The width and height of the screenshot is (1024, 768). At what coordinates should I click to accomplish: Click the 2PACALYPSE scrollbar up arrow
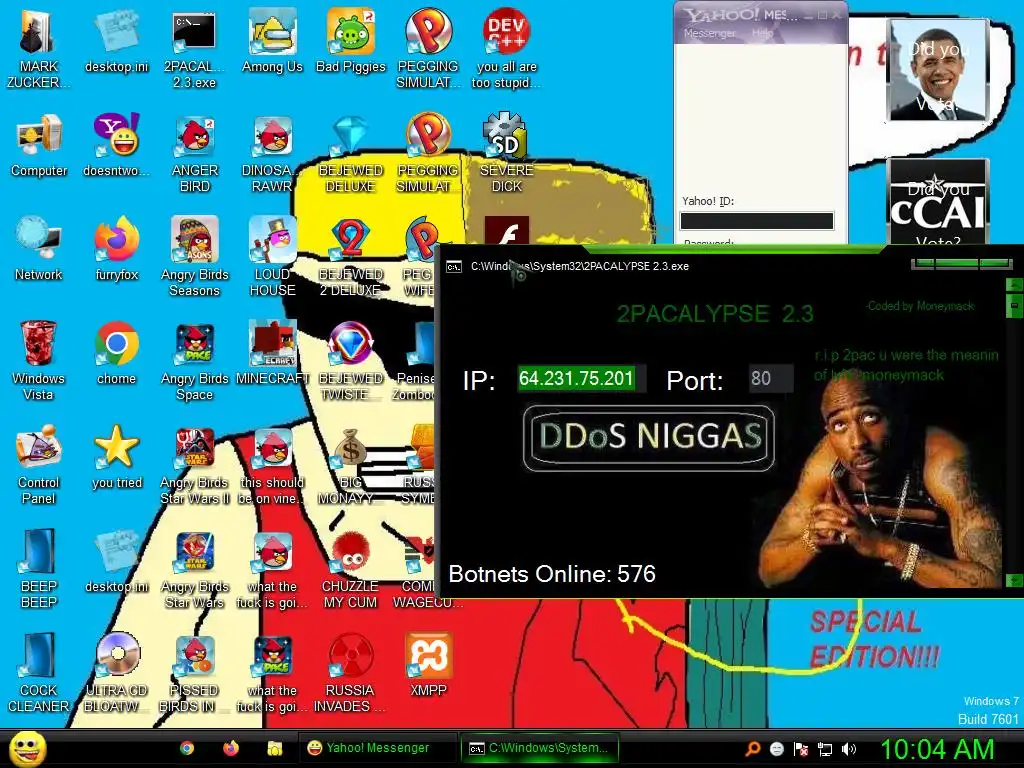click(1015, 285)
